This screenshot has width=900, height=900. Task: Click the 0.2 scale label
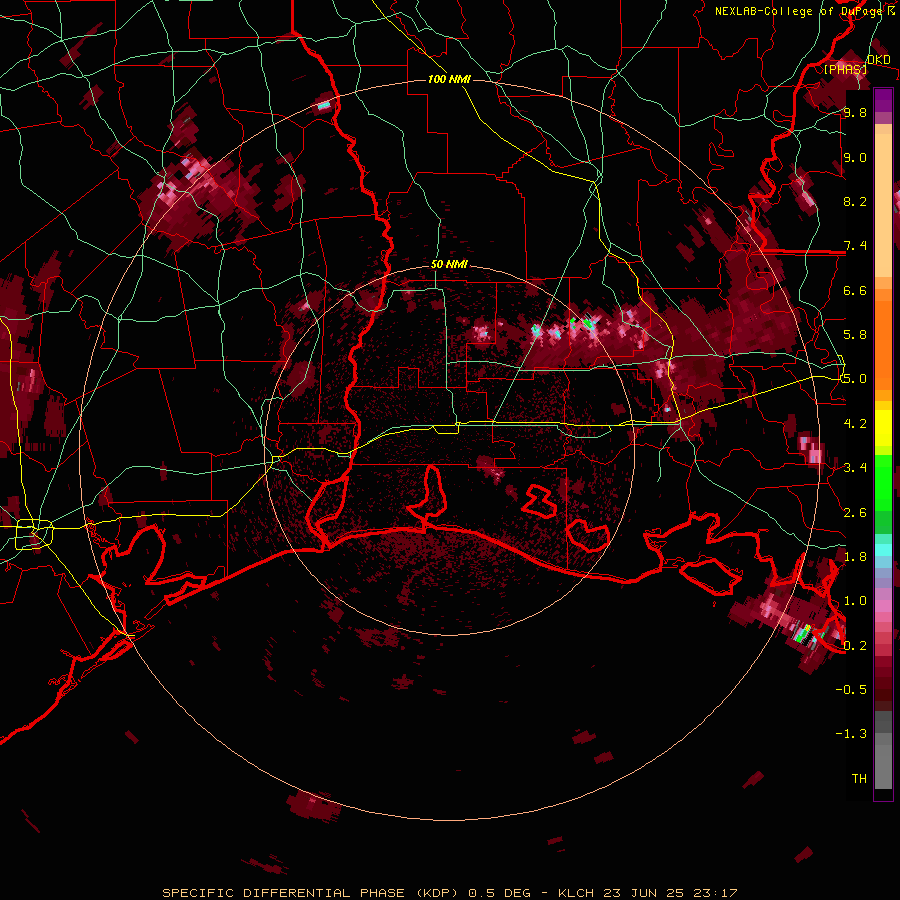click(x=855, y=646)
